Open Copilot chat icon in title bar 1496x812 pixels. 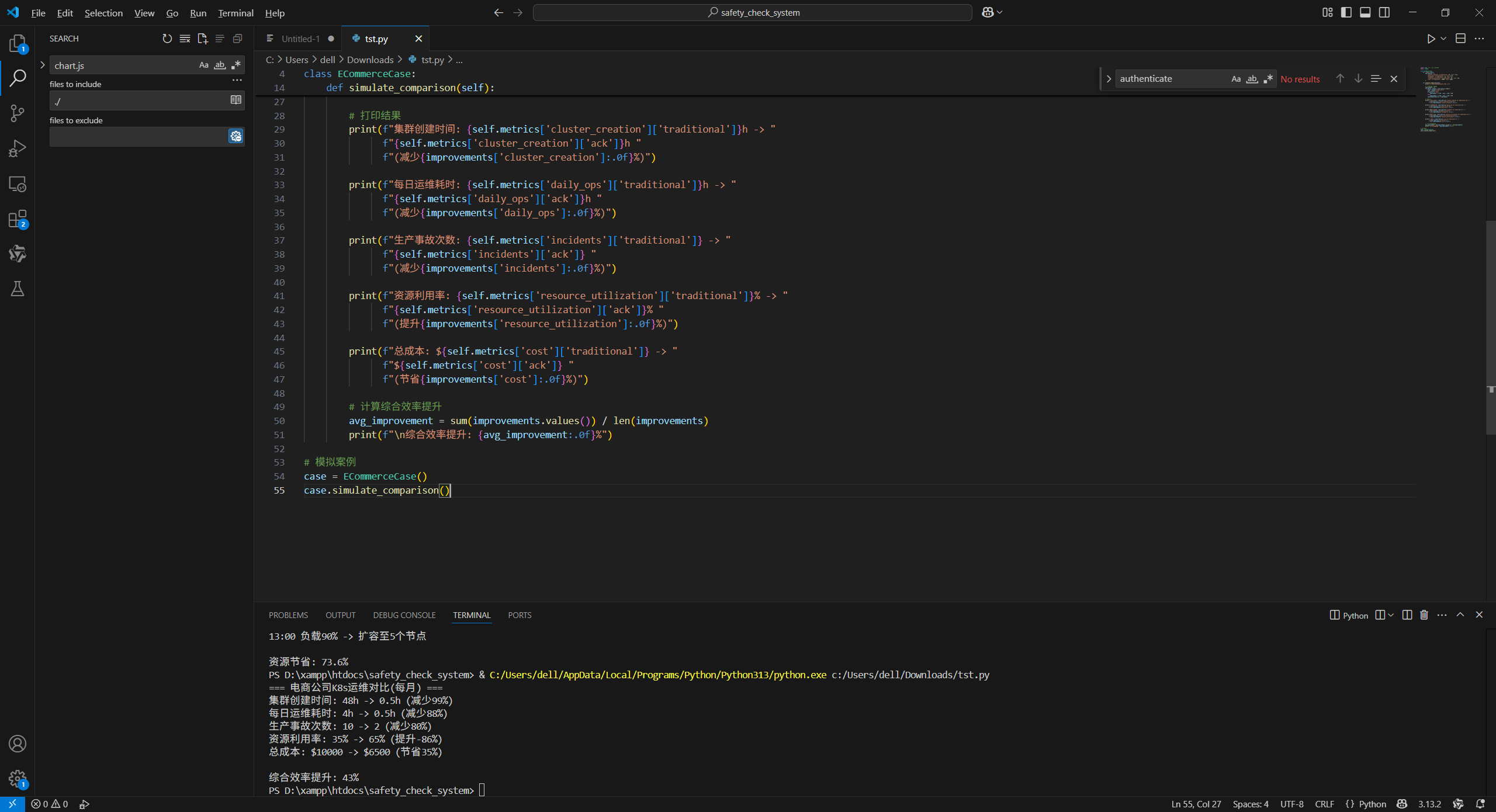[988, 12]
